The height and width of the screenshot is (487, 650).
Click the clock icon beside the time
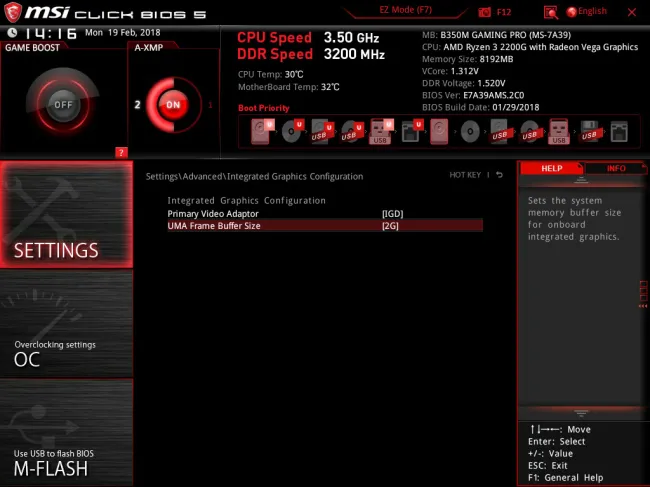[x=8, y=33]
